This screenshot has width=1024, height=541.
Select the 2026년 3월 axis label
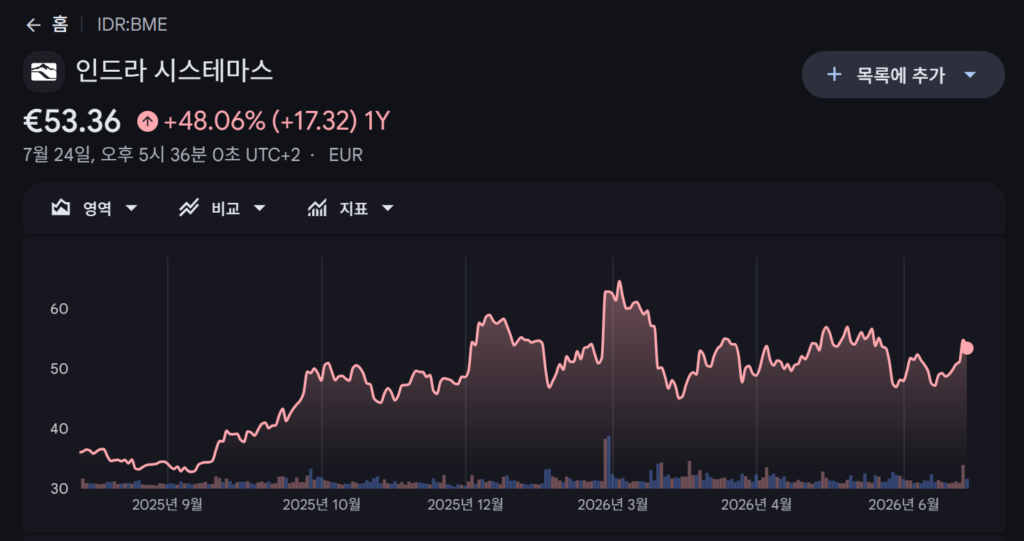613,504
